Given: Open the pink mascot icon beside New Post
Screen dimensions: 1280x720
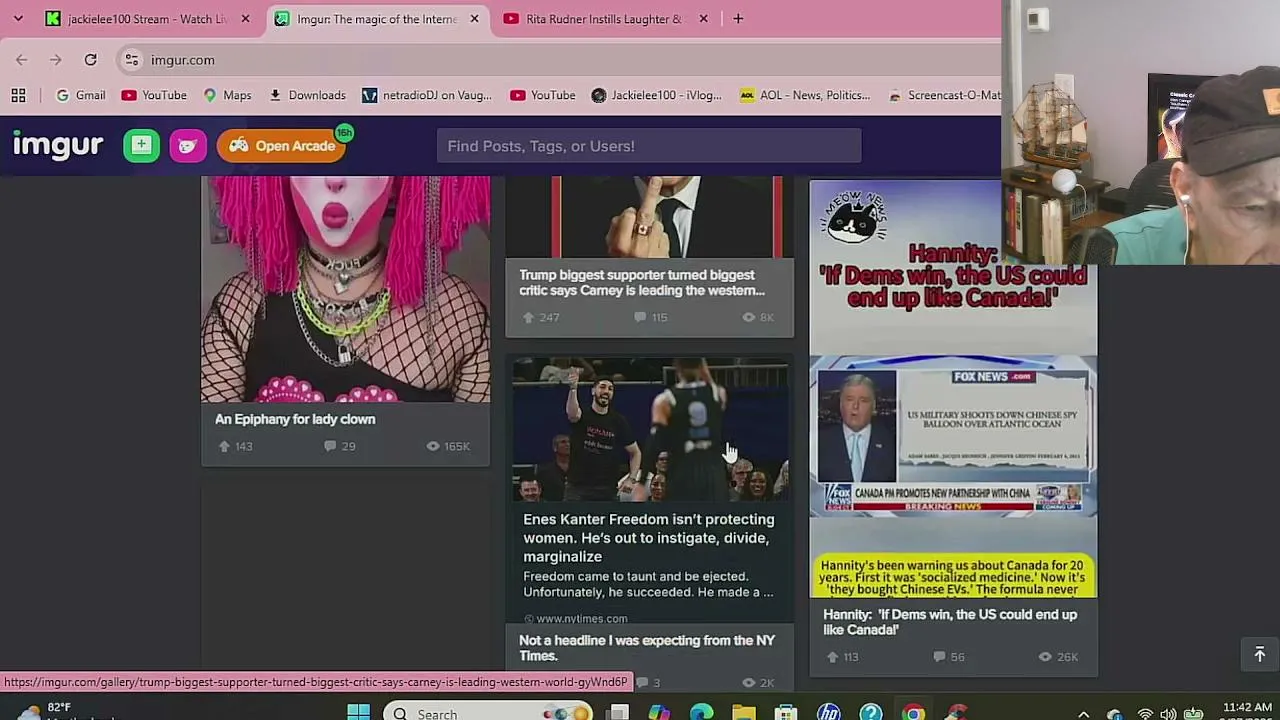Looking at the screenshot, I should [x=187, y=146].
